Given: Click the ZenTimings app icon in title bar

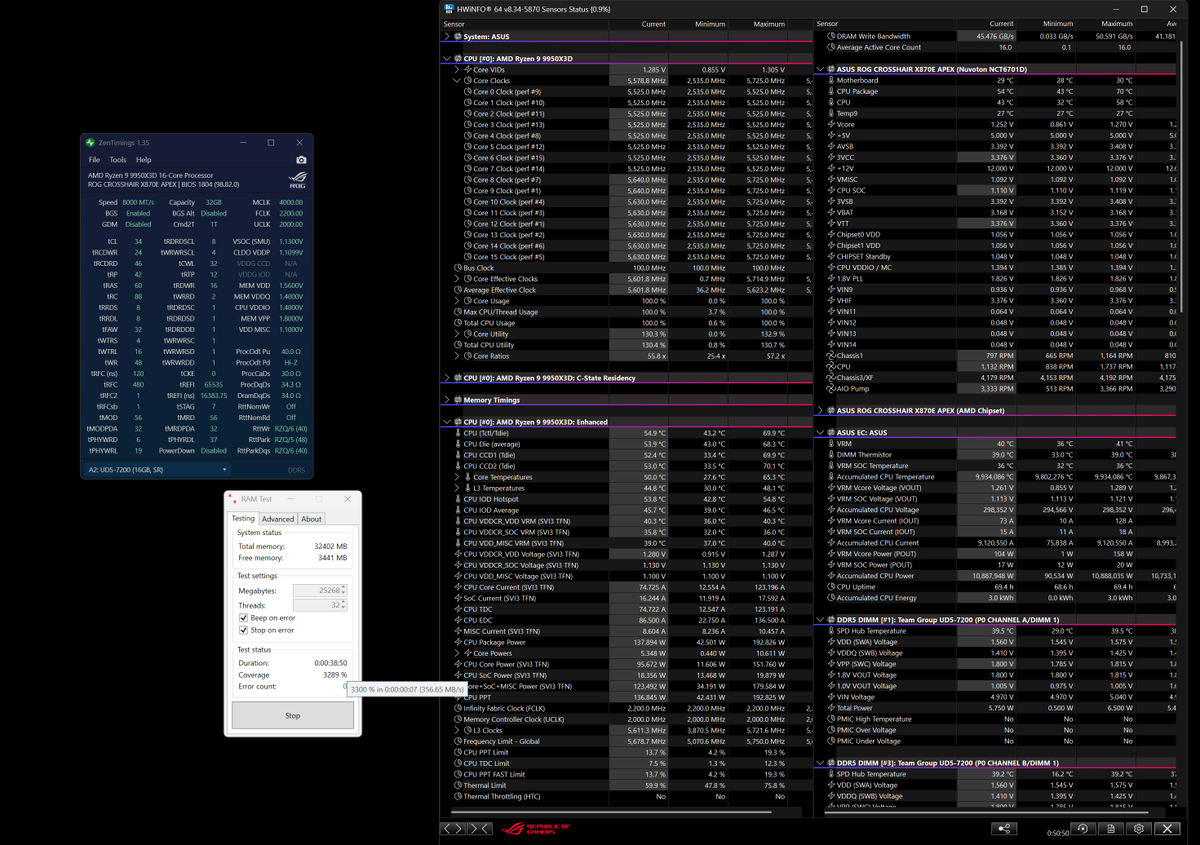Looking at the screenshot, I should click(91, 143).
